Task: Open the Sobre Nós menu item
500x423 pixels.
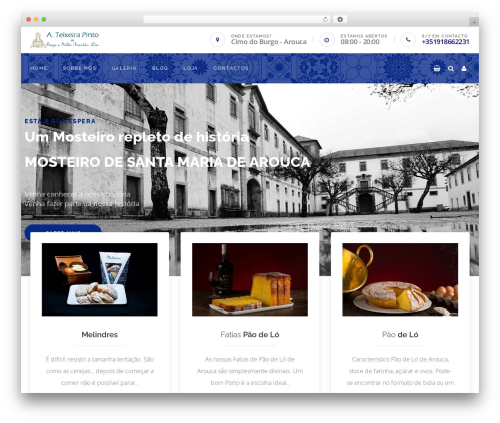Action: [79, 68]
